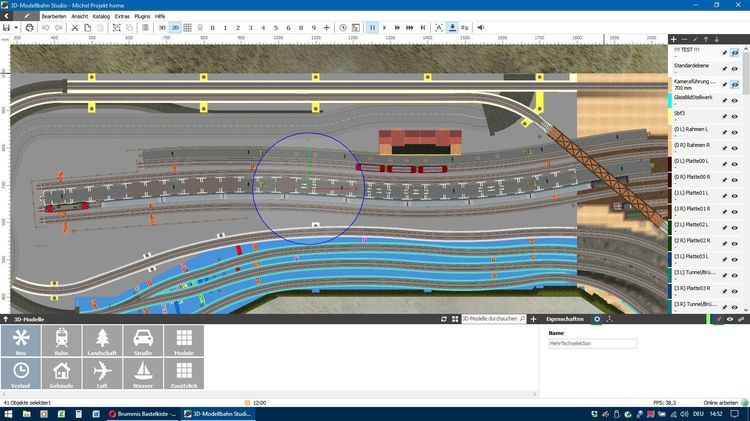
Task: Pause the simulation
Action: point(372,28)
